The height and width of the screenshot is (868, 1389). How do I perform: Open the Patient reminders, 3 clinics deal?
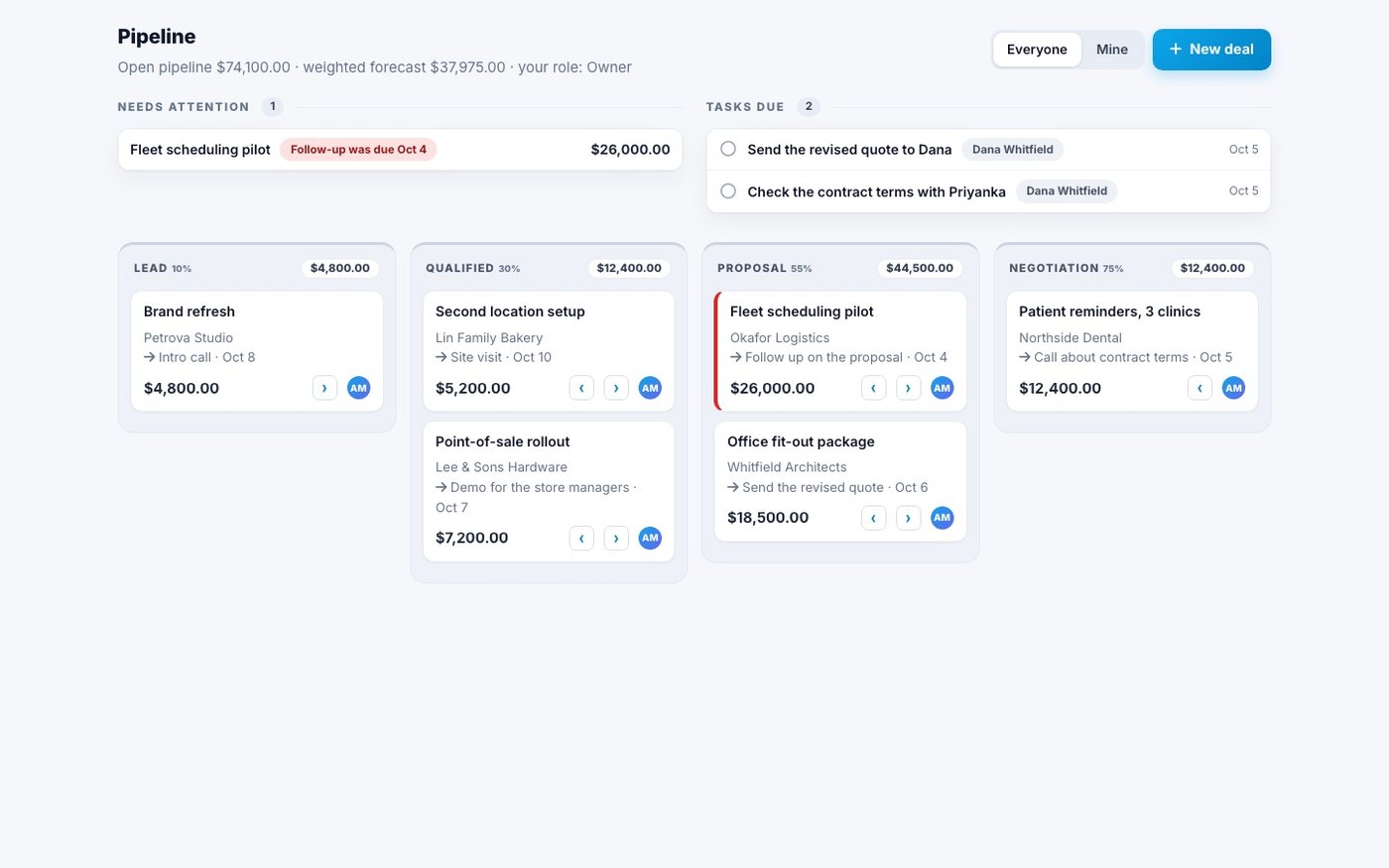[1132, 351]
